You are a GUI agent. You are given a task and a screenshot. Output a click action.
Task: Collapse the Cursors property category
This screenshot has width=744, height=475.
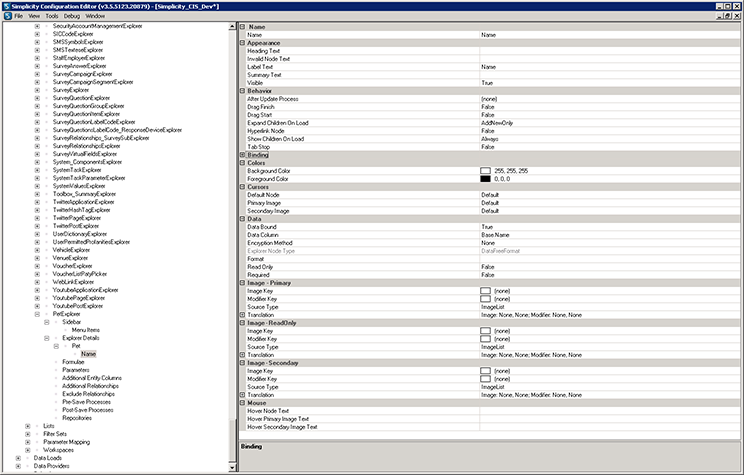coord(242,187)
